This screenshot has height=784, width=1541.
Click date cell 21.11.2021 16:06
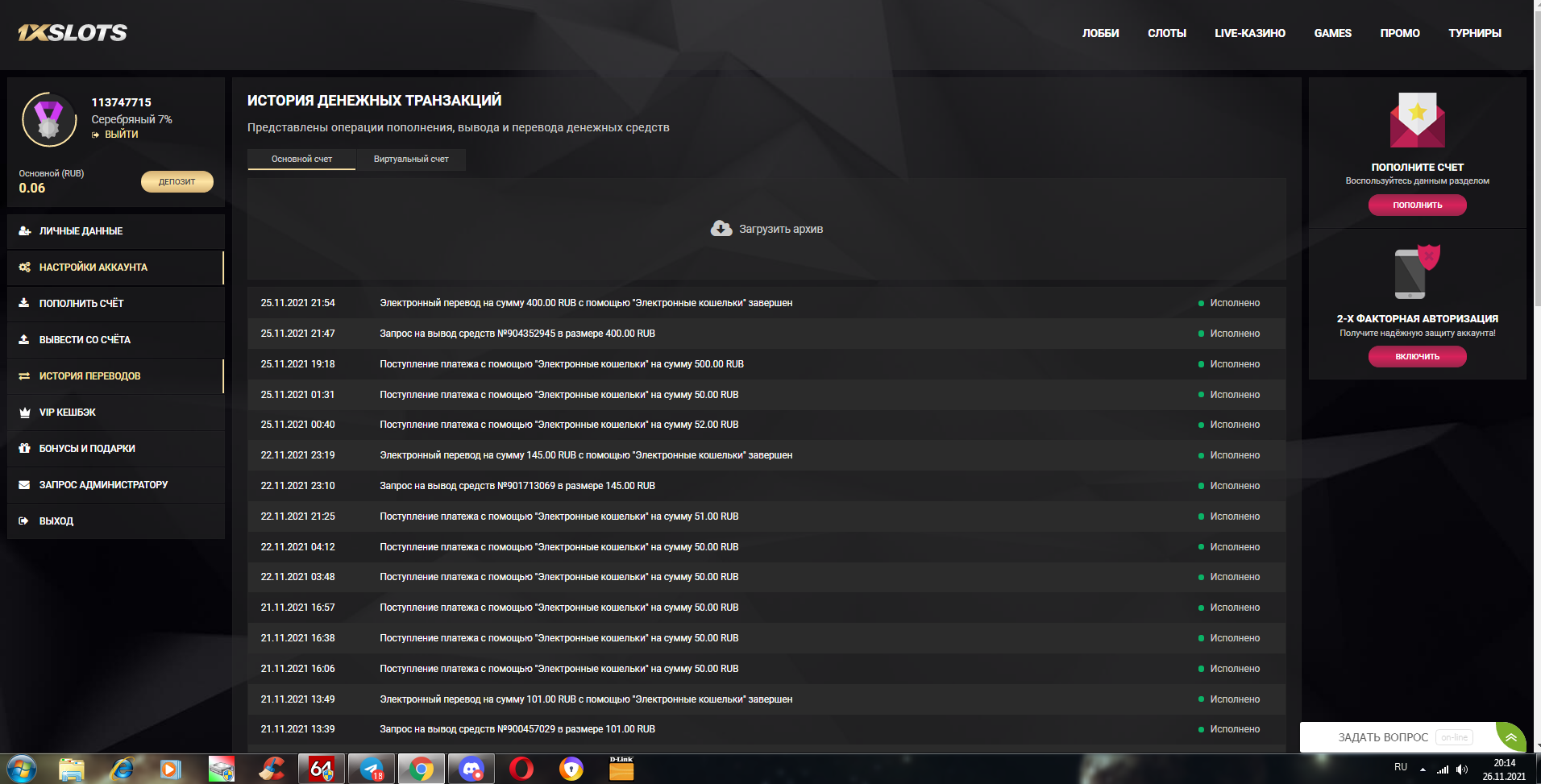click(x=297, y=669)
